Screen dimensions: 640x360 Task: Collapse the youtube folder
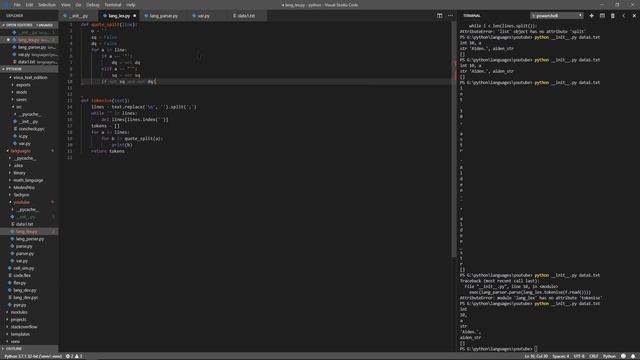coord(21,202)
